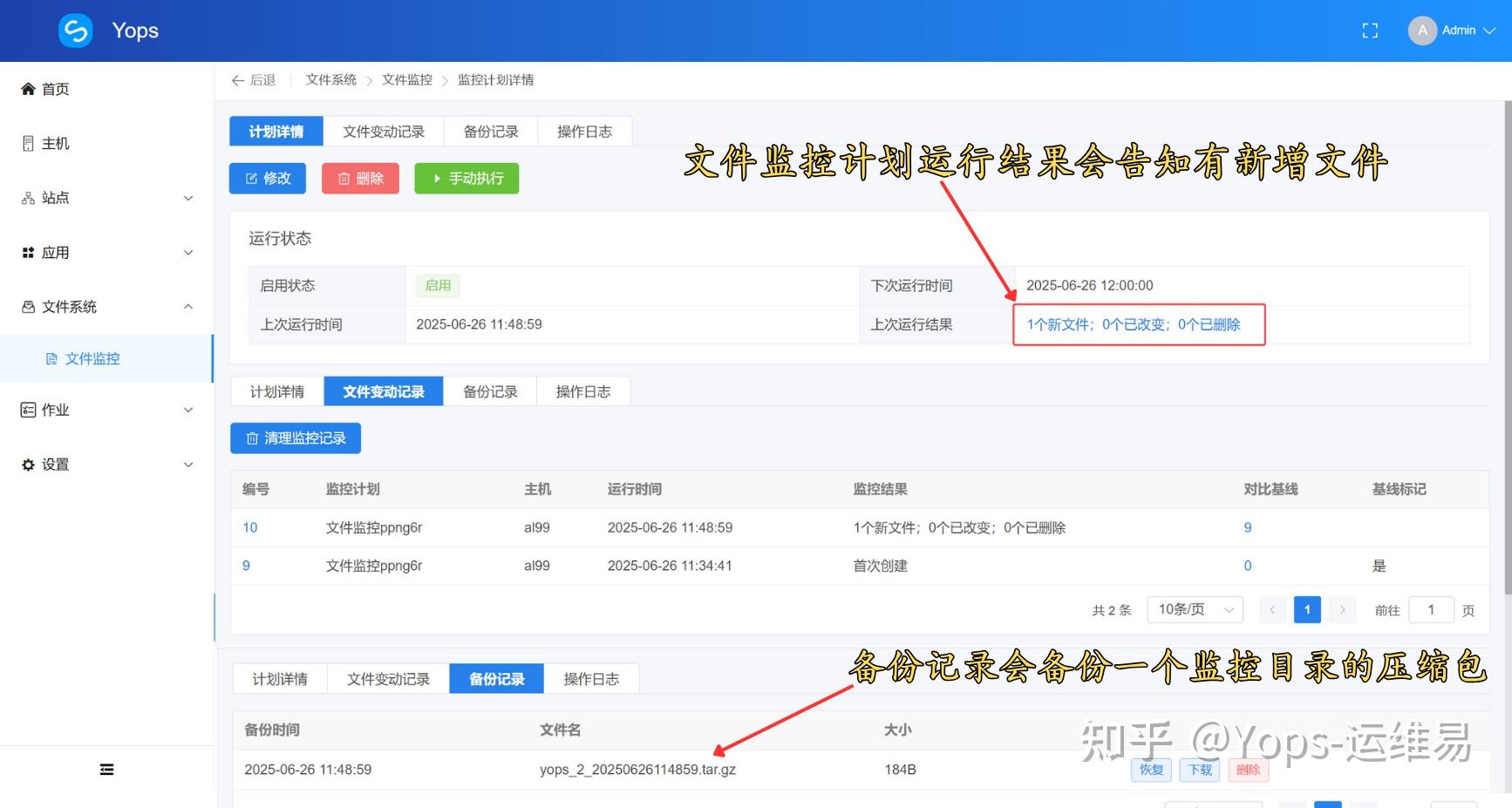Open monitoring record number 10
The width and height of the screenshot is (1512, 808).
click(249, 527)
